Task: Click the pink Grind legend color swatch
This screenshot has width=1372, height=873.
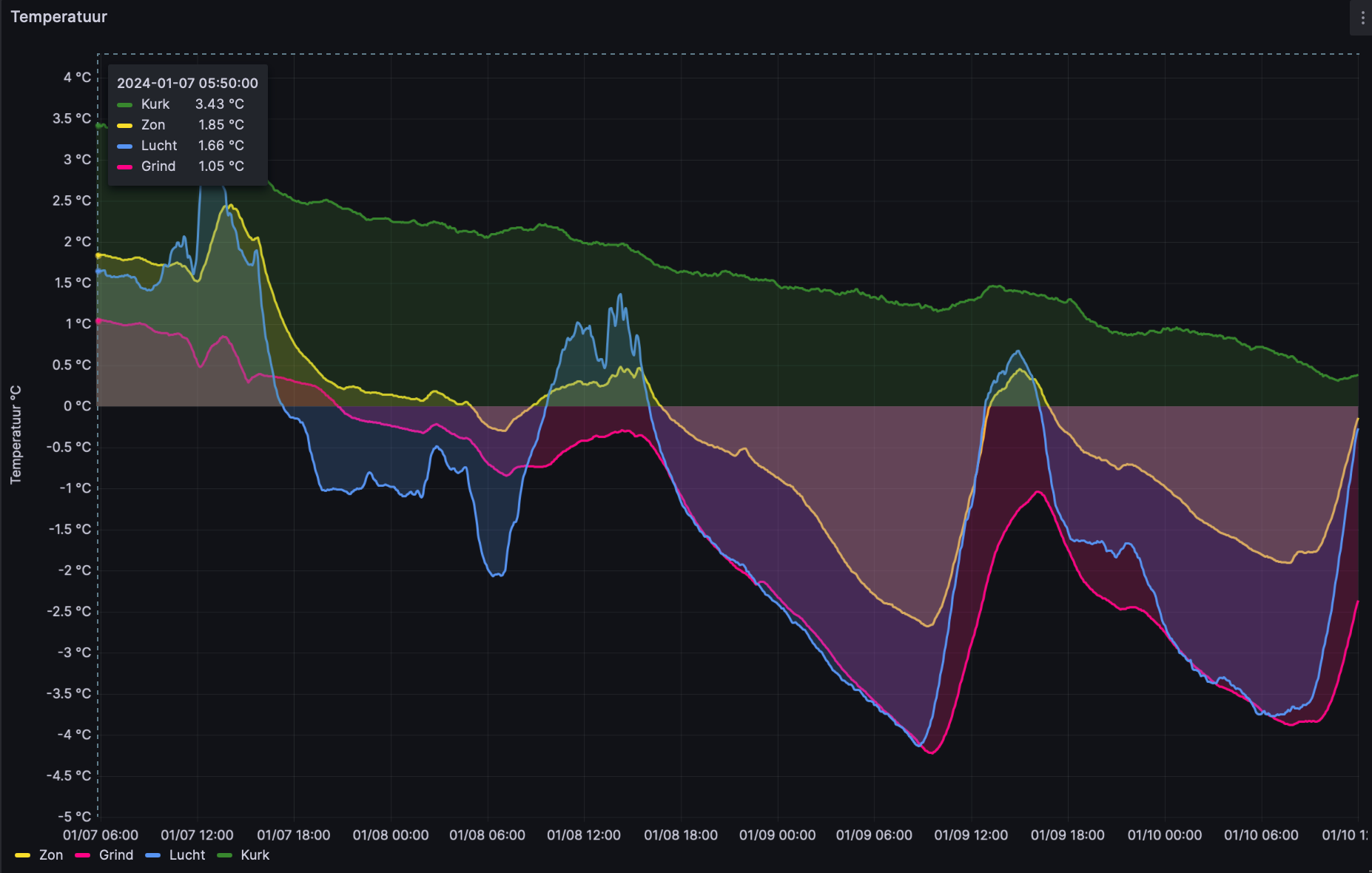Action: pyautogui.click(x=83, y=855)
